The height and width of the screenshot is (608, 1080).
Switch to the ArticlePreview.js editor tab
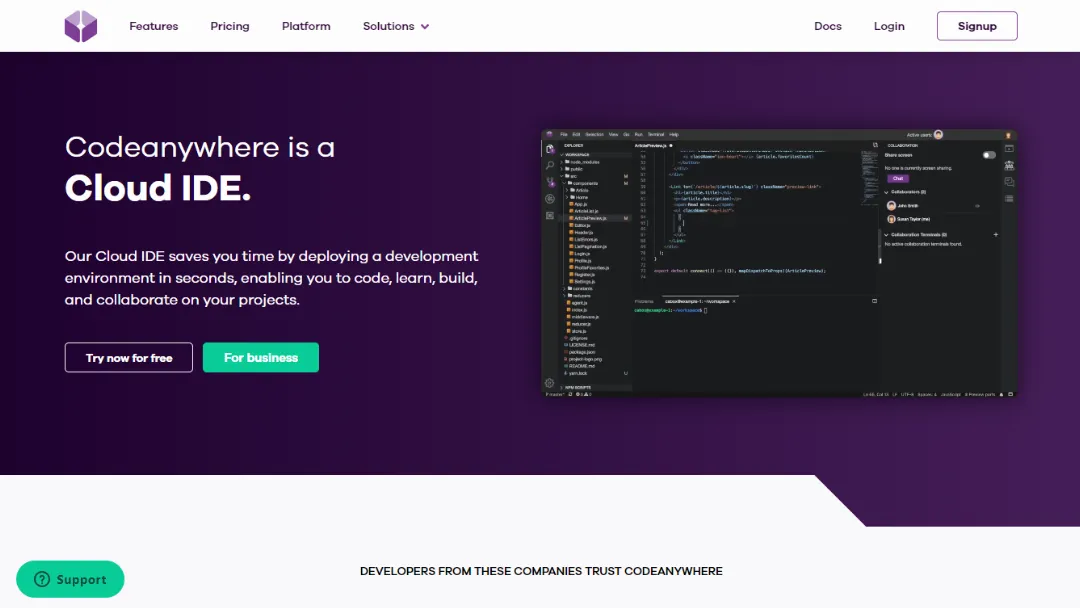pyautogui.click(x=650, y=146)
